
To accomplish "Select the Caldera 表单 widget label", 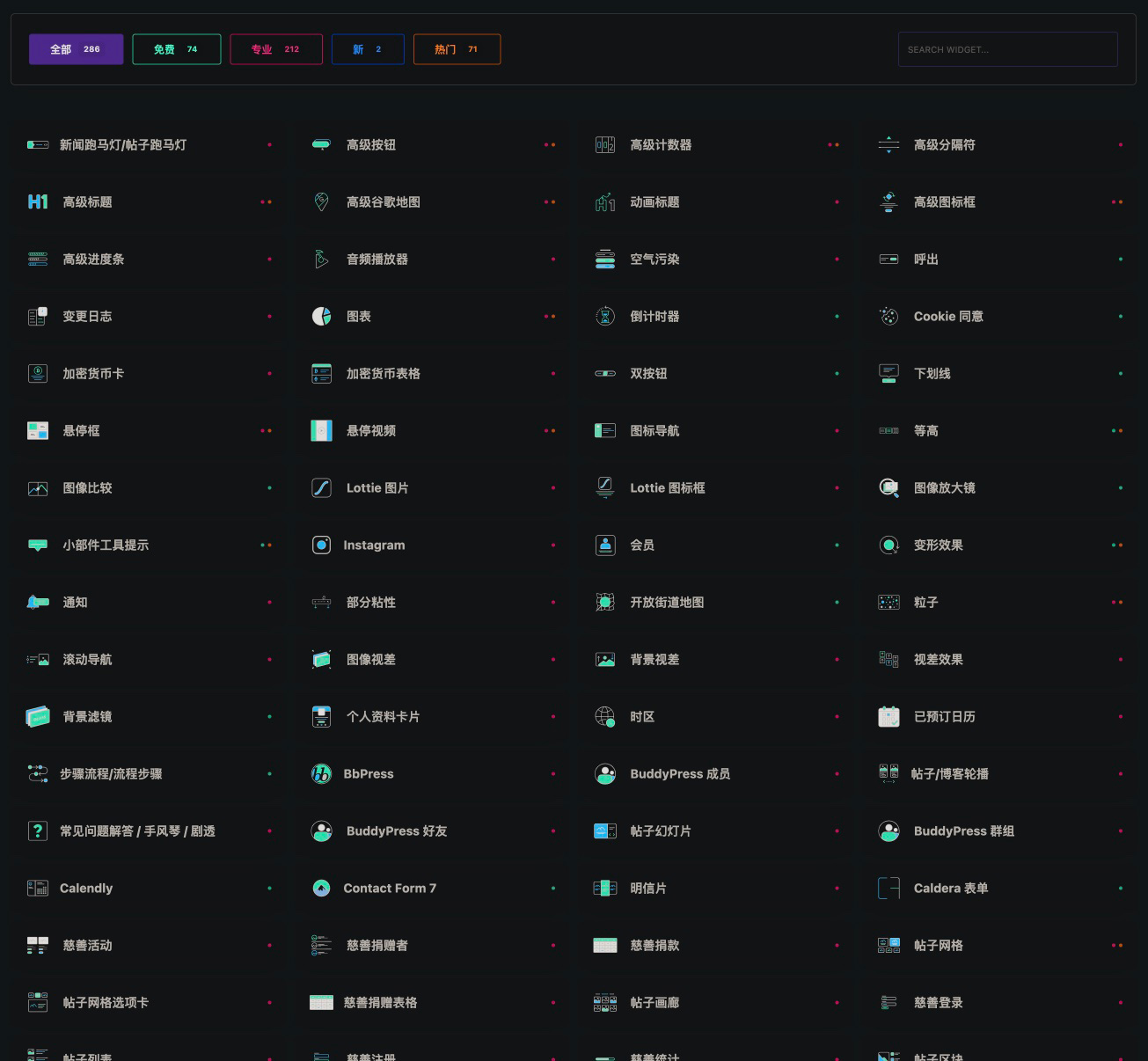I will [951, 888].
